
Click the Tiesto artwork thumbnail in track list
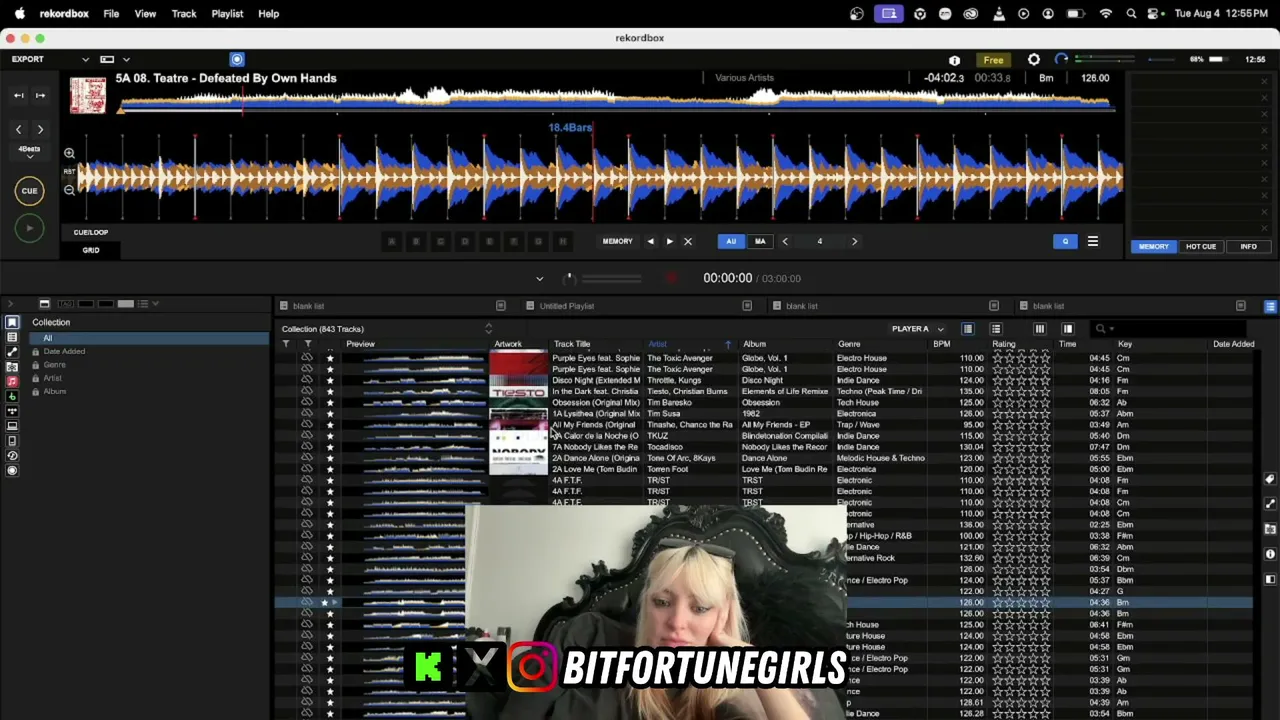click(x=518, y=393)
